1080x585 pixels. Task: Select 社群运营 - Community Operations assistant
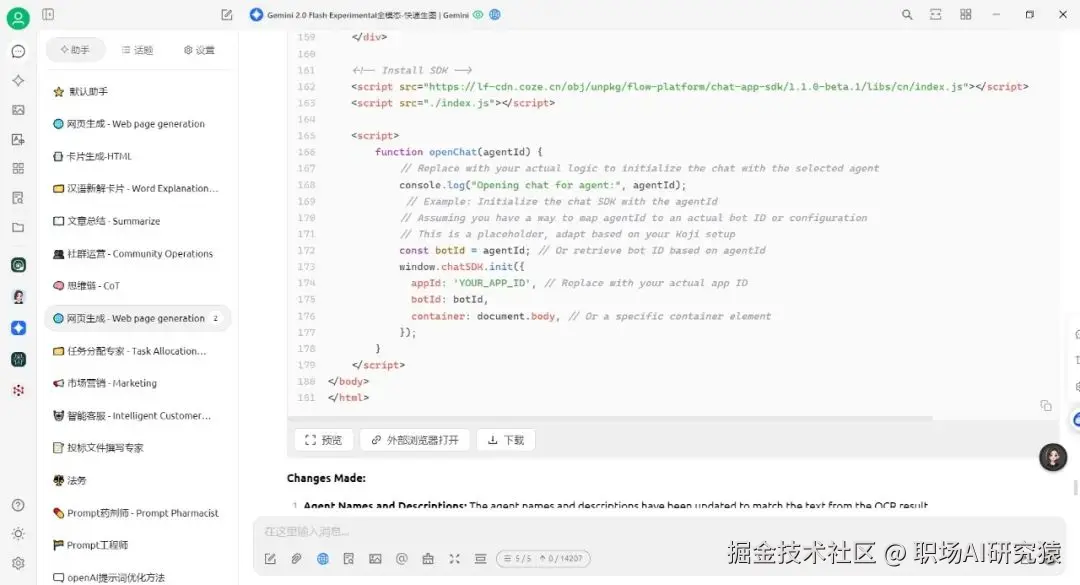click(x=138, y=253)
